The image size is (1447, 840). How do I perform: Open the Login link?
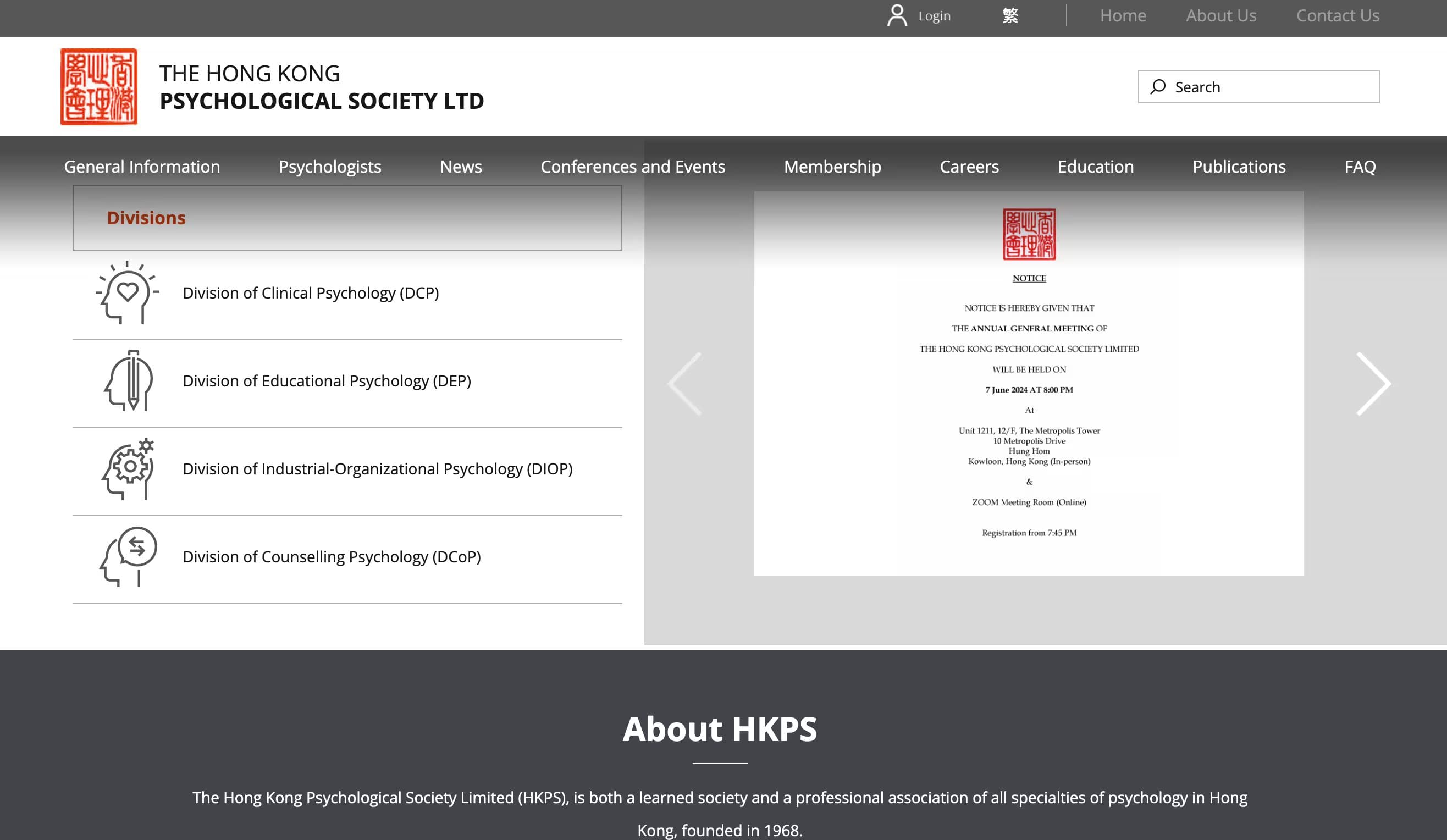click(934, 16)
